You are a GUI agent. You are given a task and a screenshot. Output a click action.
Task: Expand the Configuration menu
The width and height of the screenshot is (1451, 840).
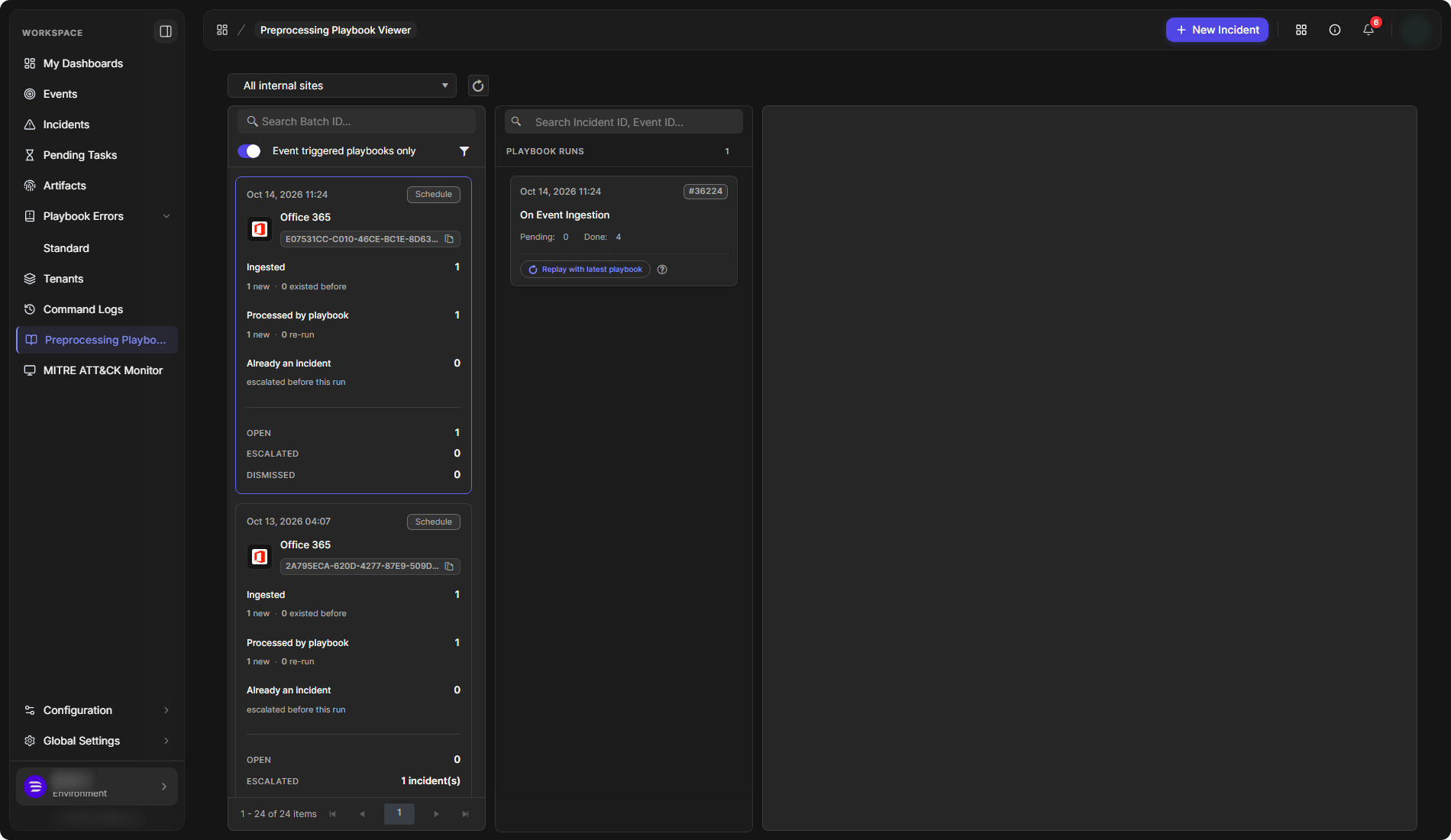click(x=97, y=710)
